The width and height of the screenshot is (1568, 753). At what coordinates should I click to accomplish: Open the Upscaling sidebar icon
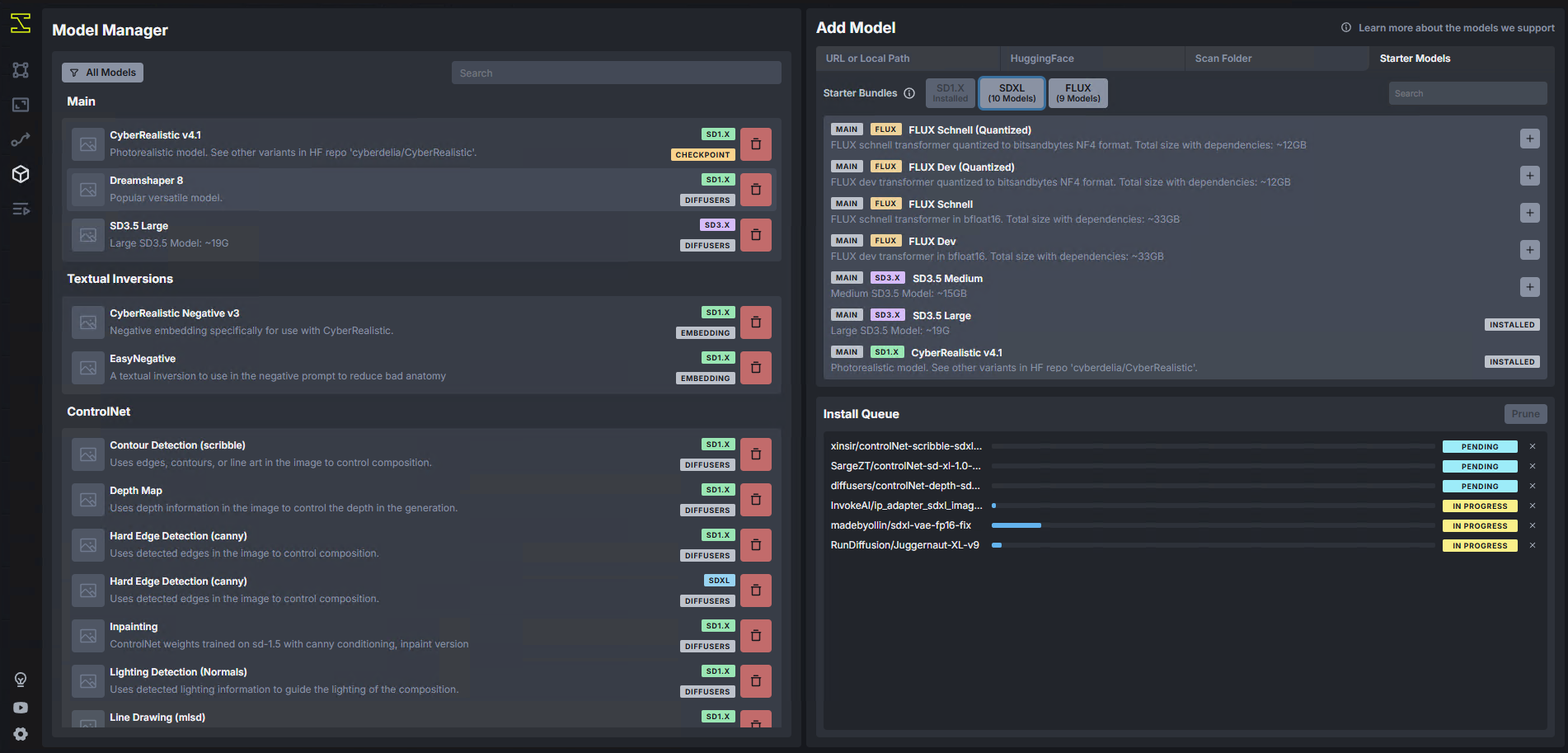click(21, 105)
